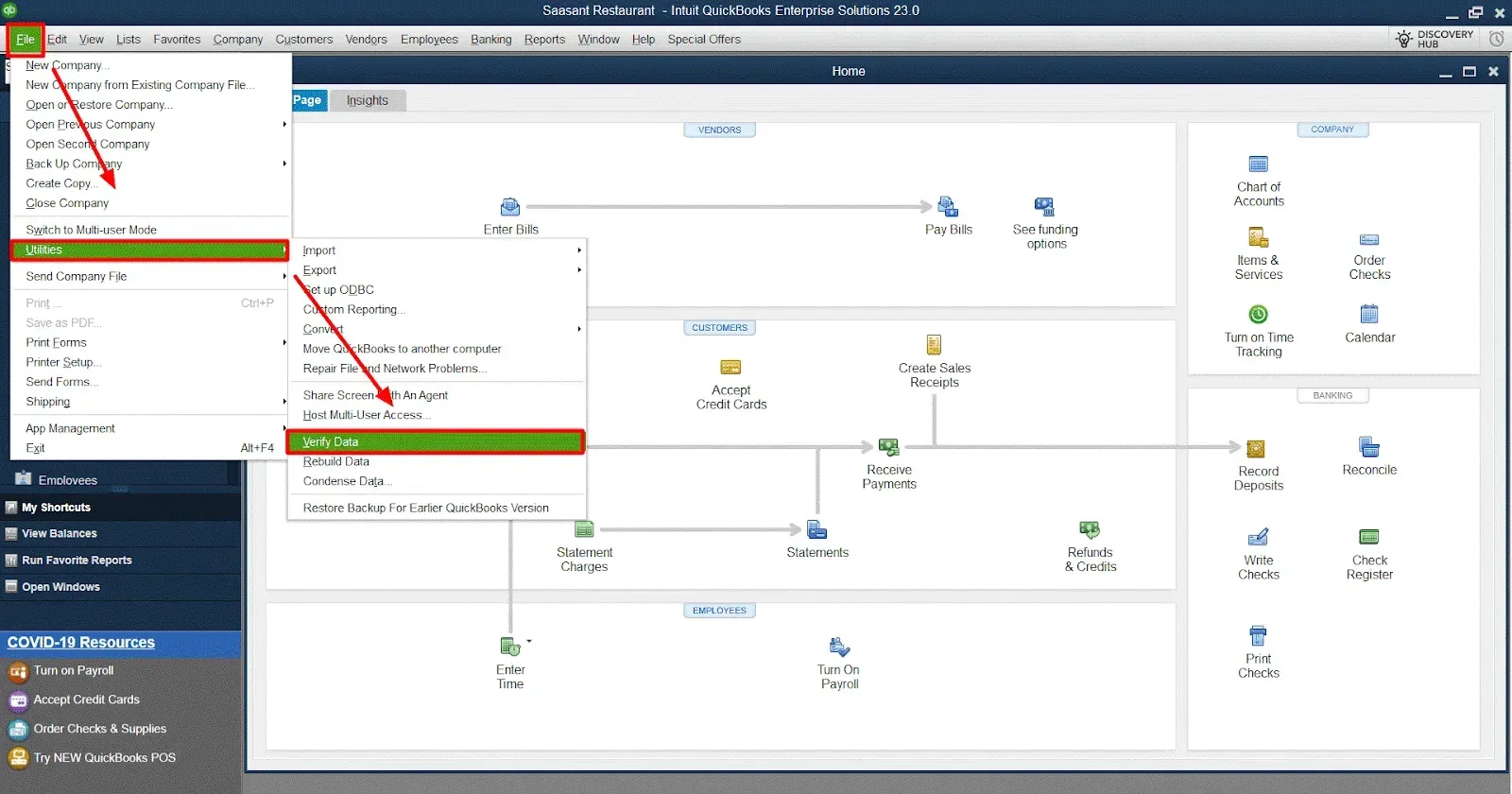
Task: Open the Discovery Hub lightbulb
Action: (x=1404, y=39)
